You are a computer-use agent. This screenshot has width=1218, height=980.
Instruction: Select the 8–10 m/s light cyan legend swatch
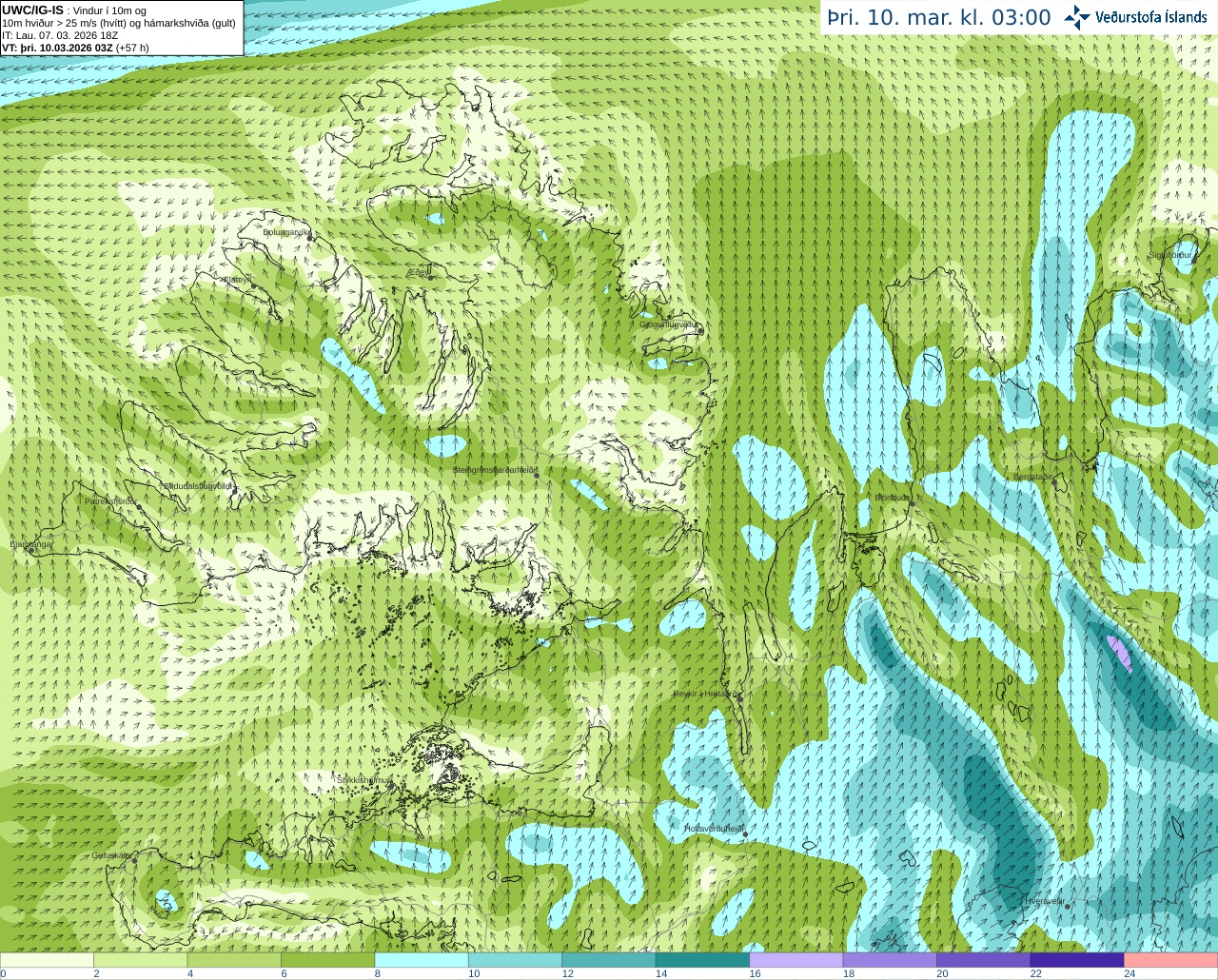tap(422, 960)
